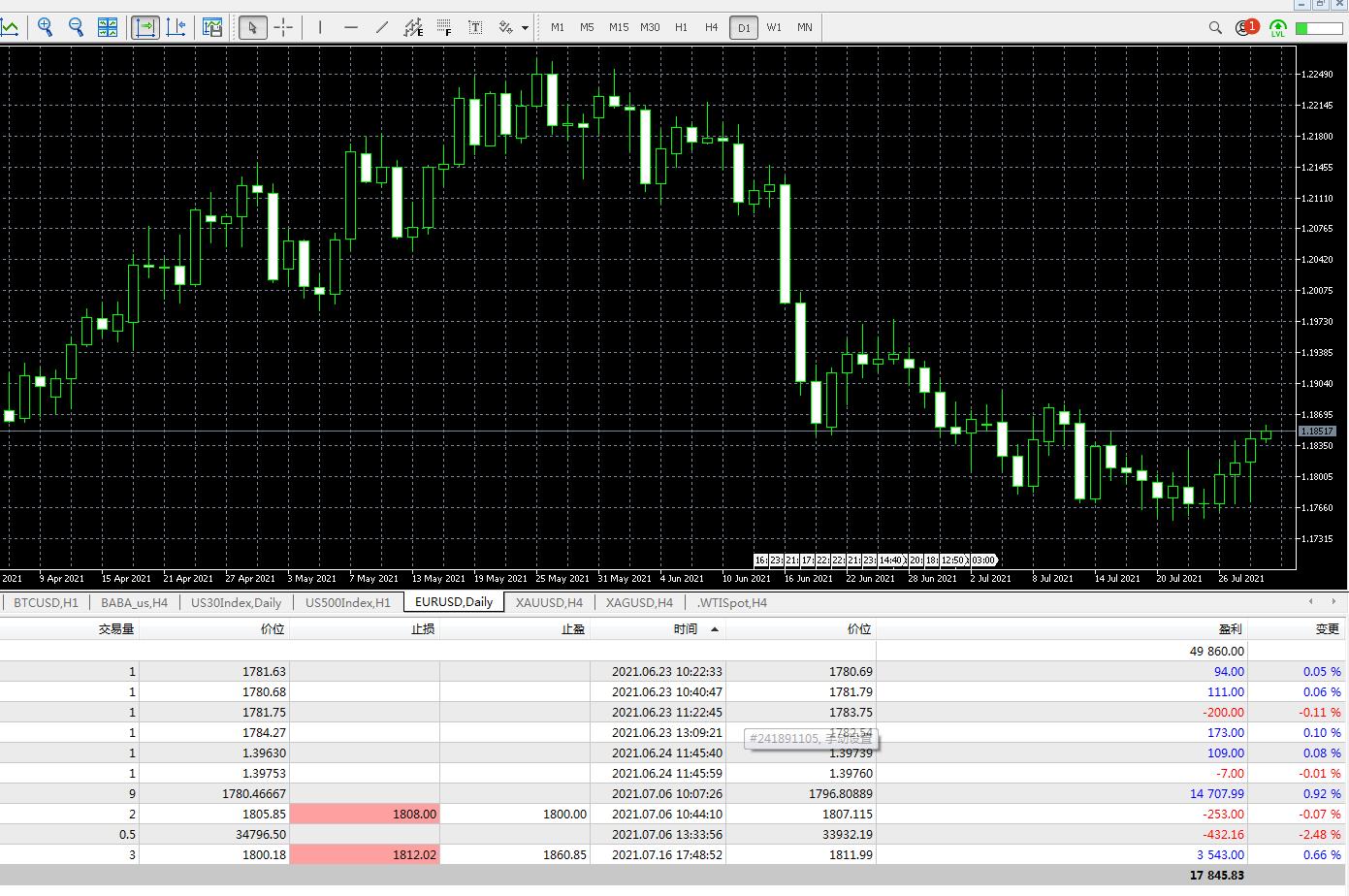Tile chart windows icon
Screen dimensions: 1349x896
click(x=108, y=27)
